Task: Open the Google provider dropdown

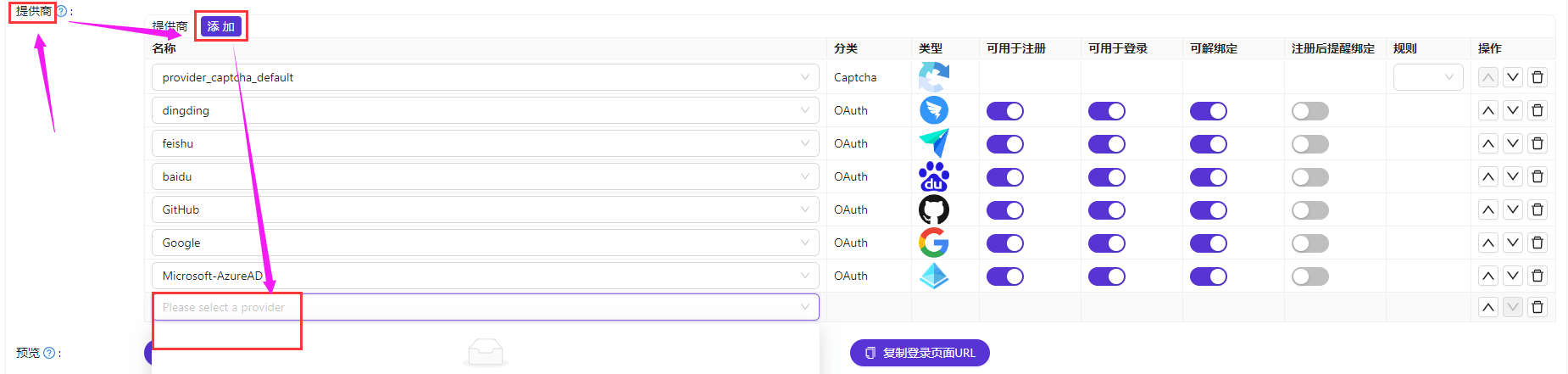Action: click(x=486, y=243)
